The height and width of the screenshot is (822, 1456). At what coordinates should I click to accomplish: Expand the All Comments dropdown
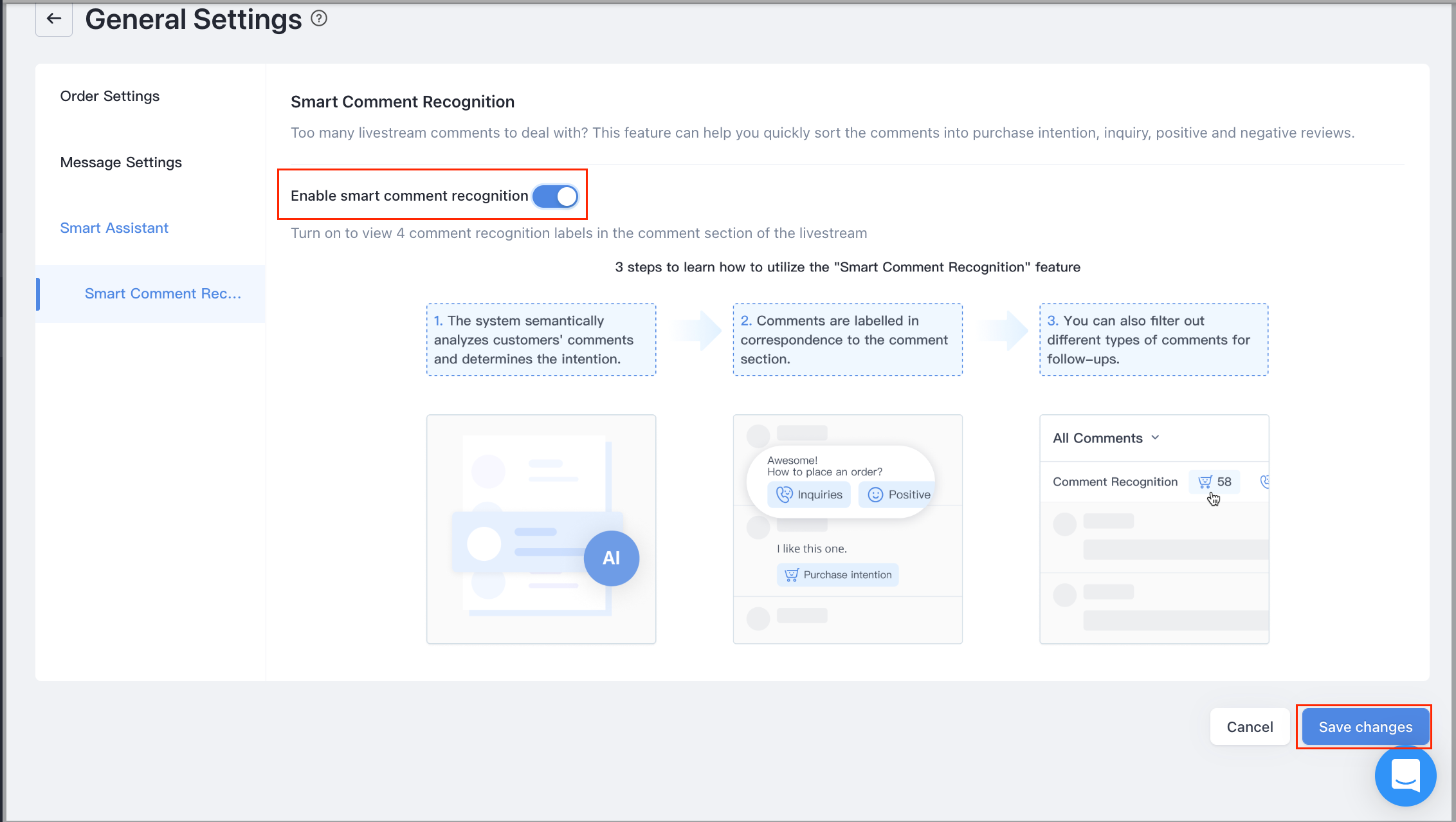[1106, 438]
